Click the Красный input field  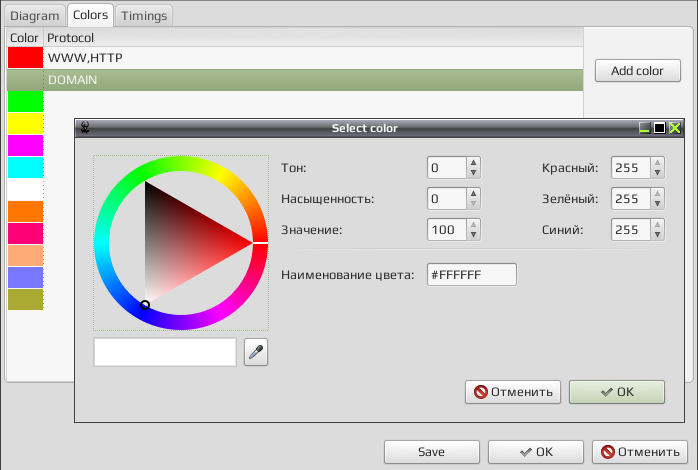[631, 168]
